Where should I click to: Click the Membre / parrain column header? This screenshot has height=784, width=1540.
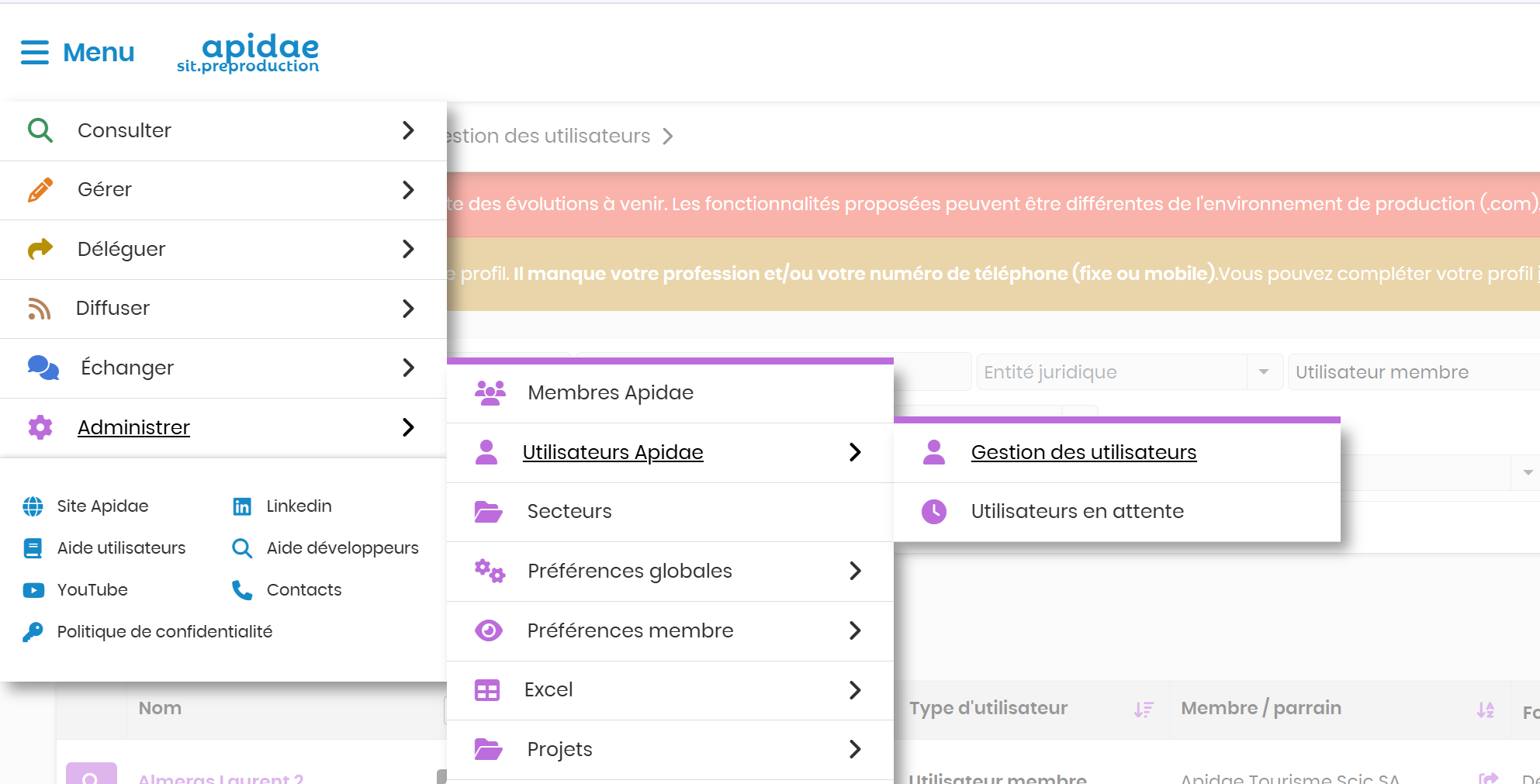[x=1261, y=709]
